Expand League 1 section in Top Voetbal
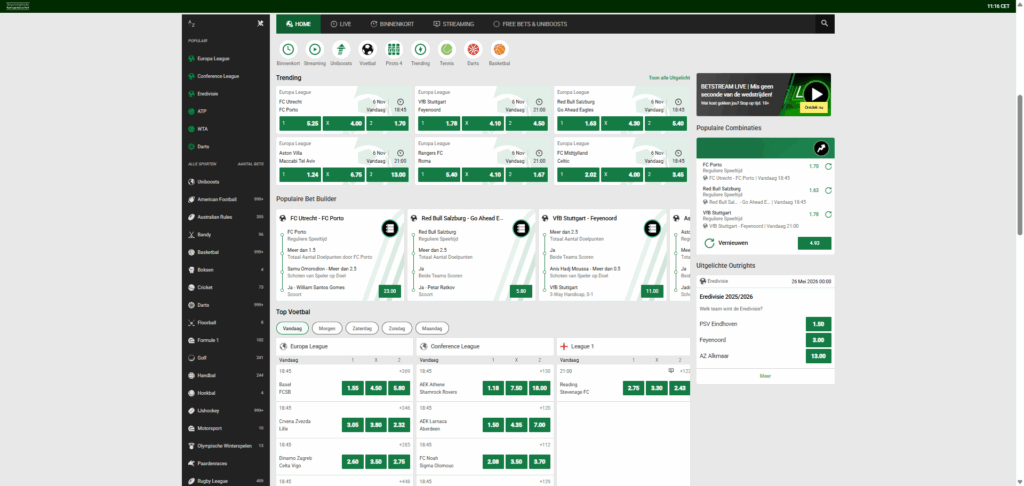The image size is (1024, 486). coord(624,346)
